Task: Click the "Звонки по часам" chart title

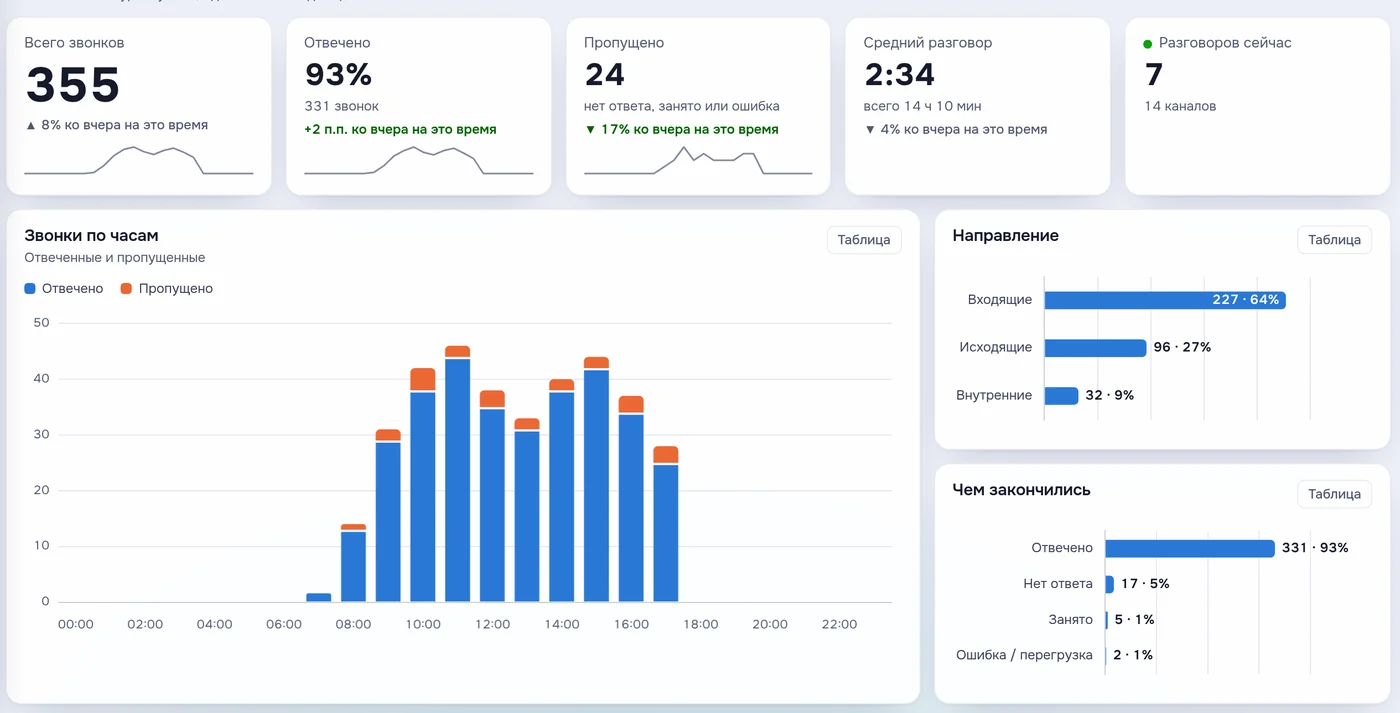Action: 91,236
